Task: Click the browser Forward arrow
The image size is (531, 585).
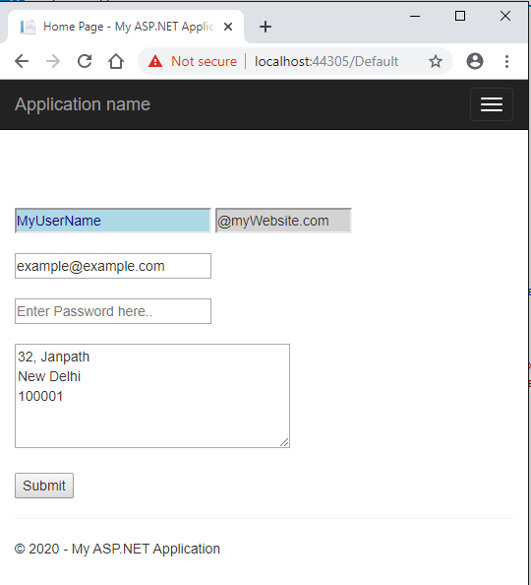Action: click(x=53, y=61)
